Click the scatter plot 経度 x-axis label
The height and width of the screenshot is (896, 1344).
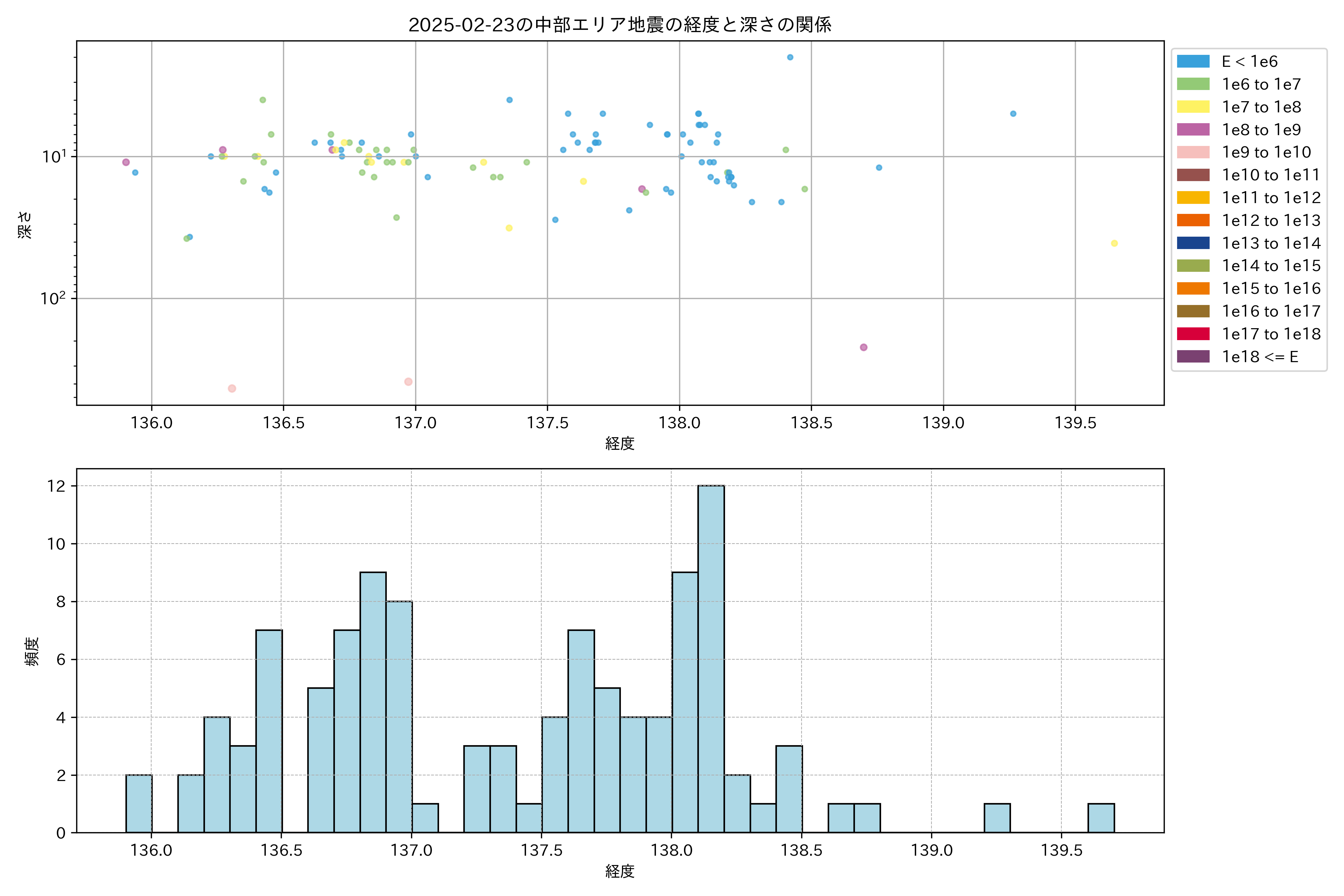619,444
